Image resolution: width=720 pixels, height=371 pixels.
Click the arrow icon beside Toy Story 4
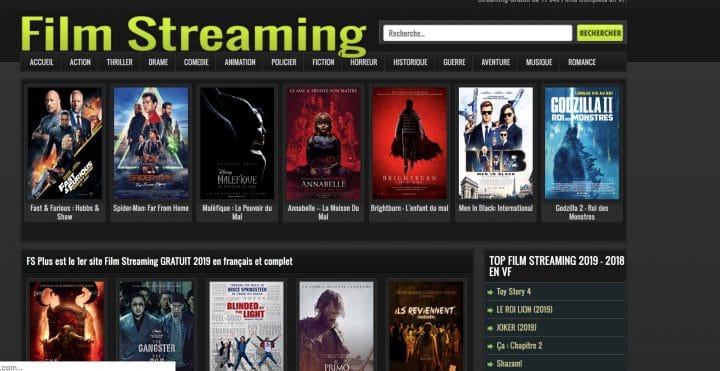click(490, 292)
